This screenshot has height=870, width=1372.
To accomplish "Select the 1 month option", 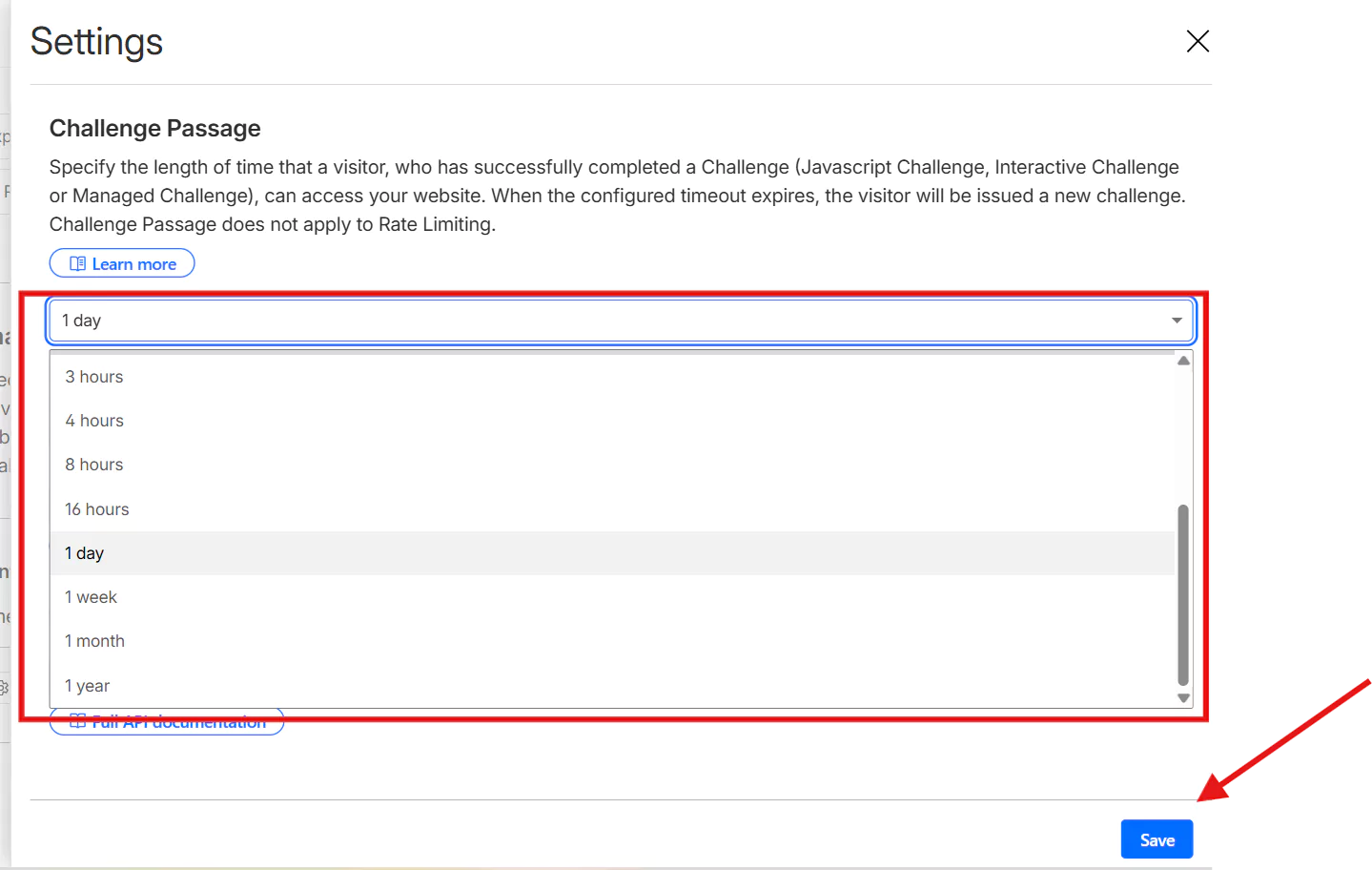I will [95, 641].
